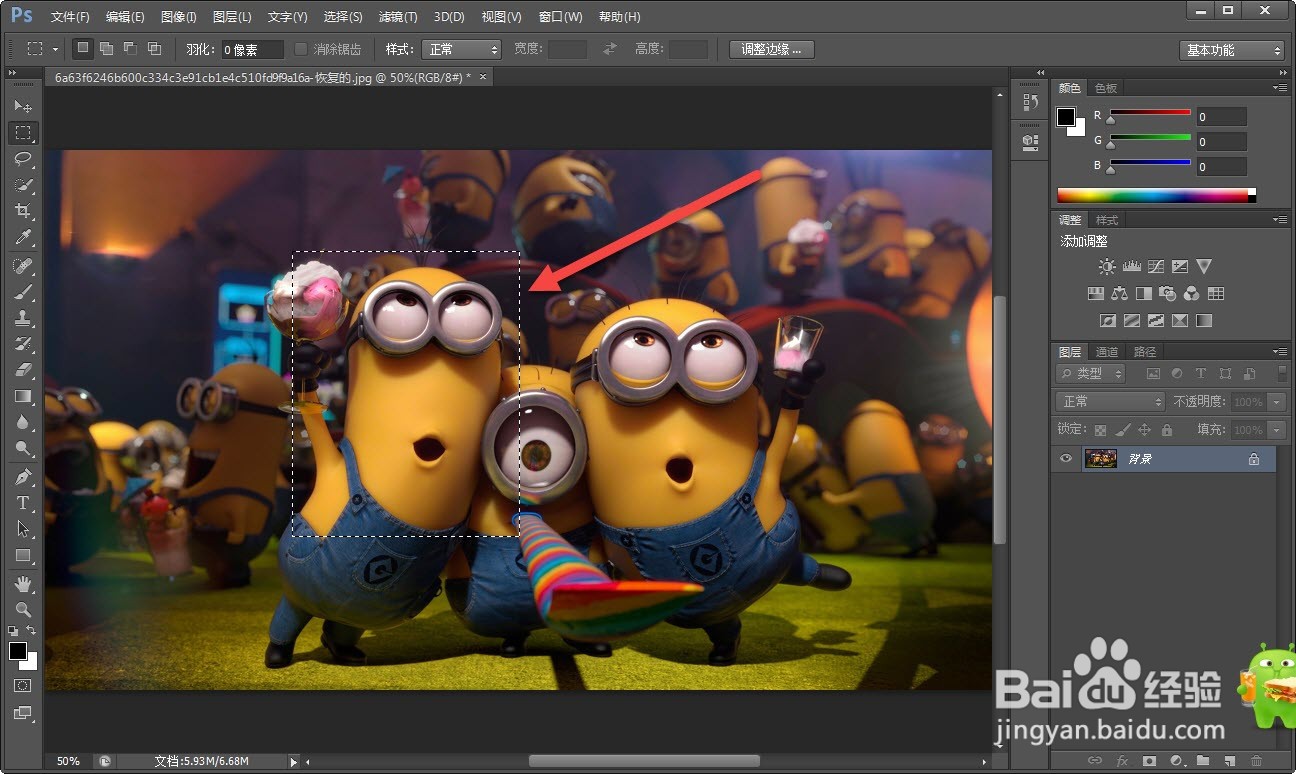Close the open document tab
The width and height of the screenshot is (1296, 774).
click(483, 76)
